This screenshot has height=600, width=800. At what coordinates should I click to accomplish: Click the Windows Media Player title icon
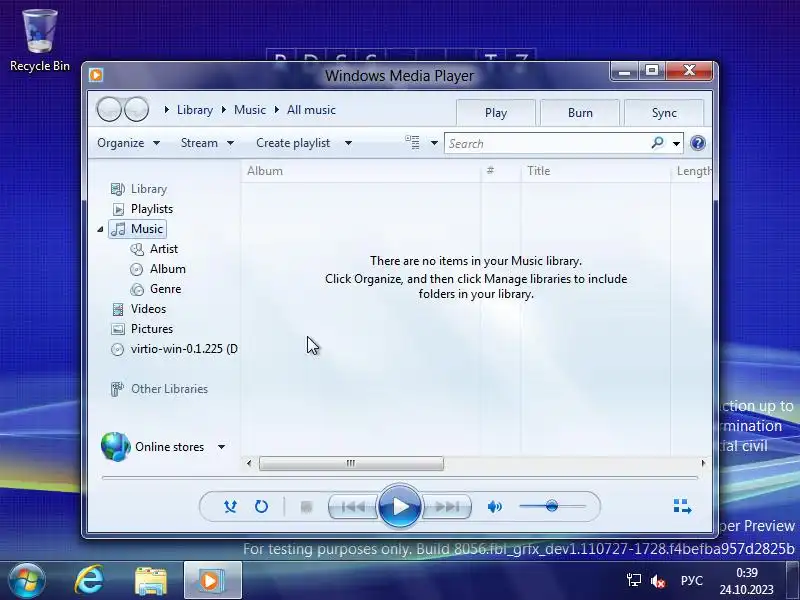click(96, 75)
